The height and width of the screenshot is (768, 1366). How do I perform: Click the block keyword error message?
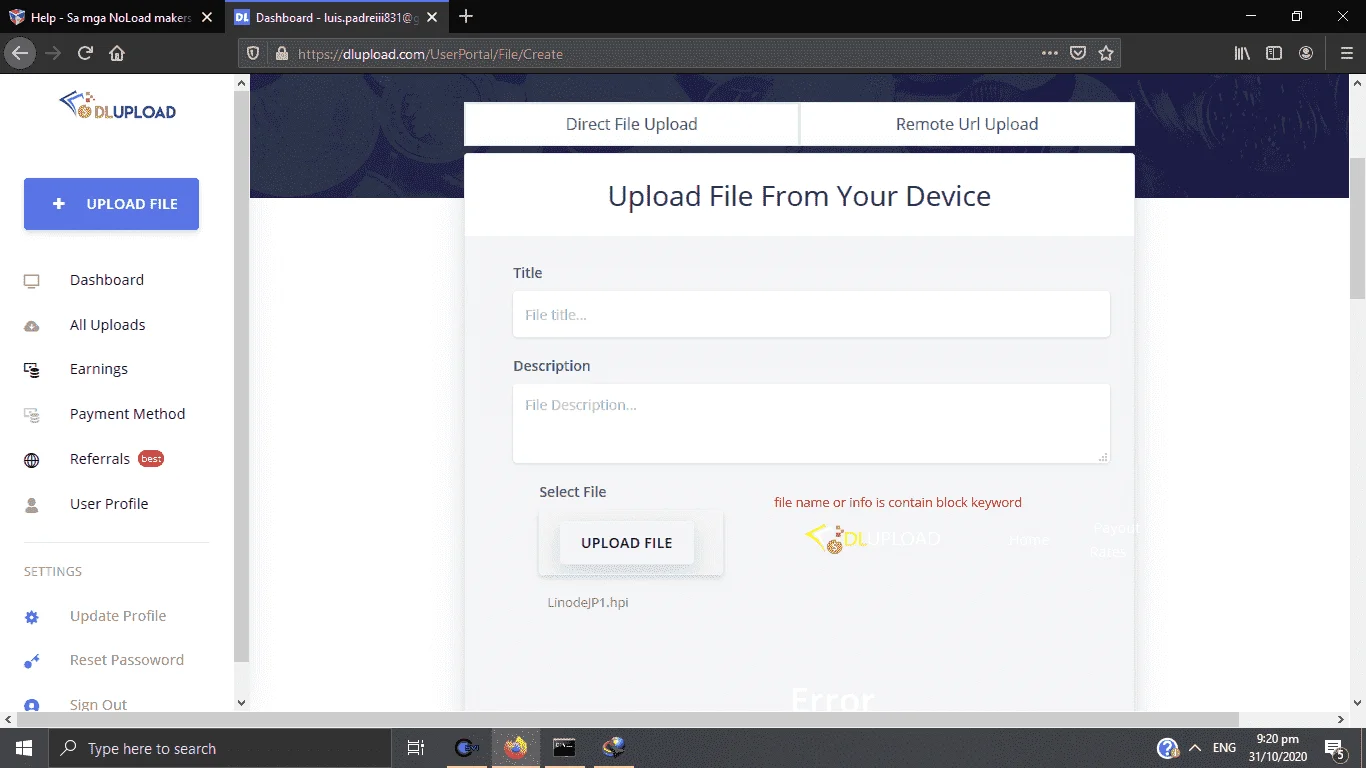[898, 502]
